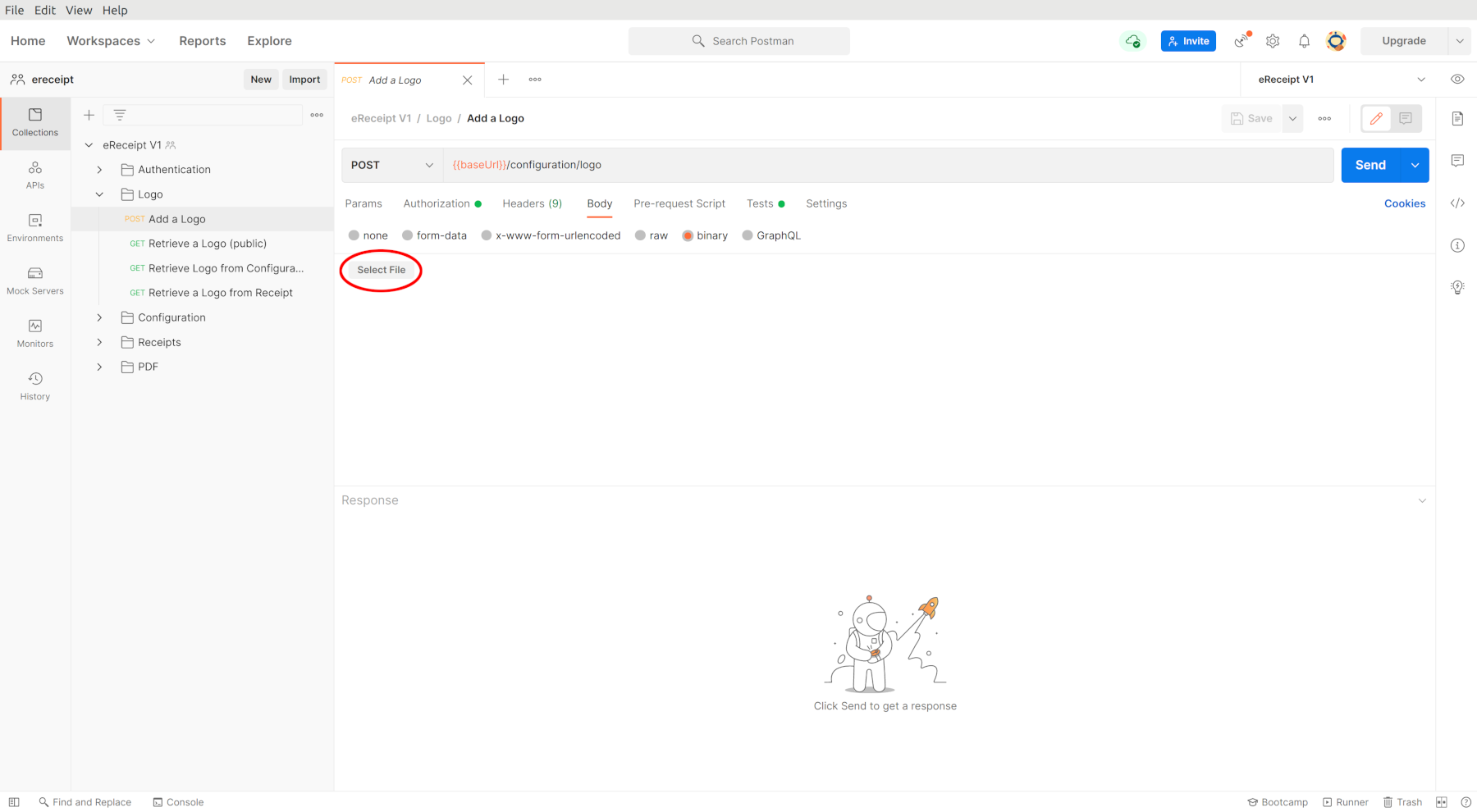Screen dimensions: 1477x812
Task: Switch to comment mode icon
Action: (1406, 119)
